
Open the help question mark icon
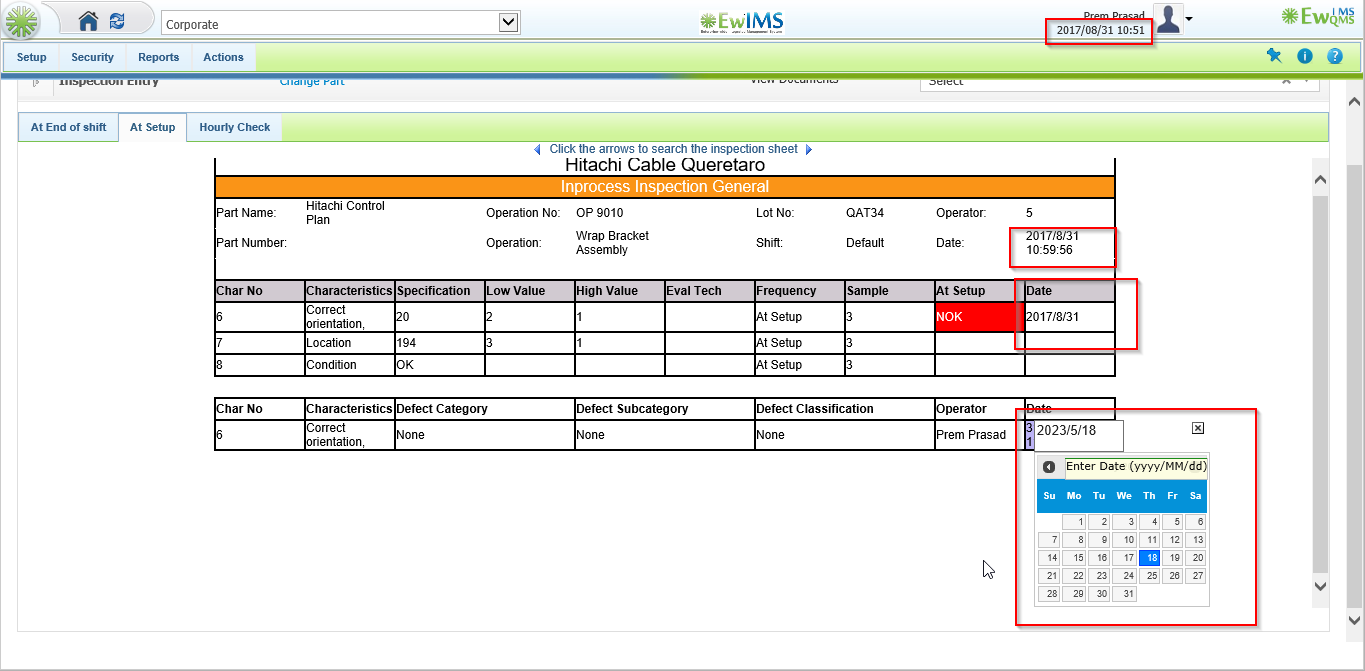point(1335,57)
